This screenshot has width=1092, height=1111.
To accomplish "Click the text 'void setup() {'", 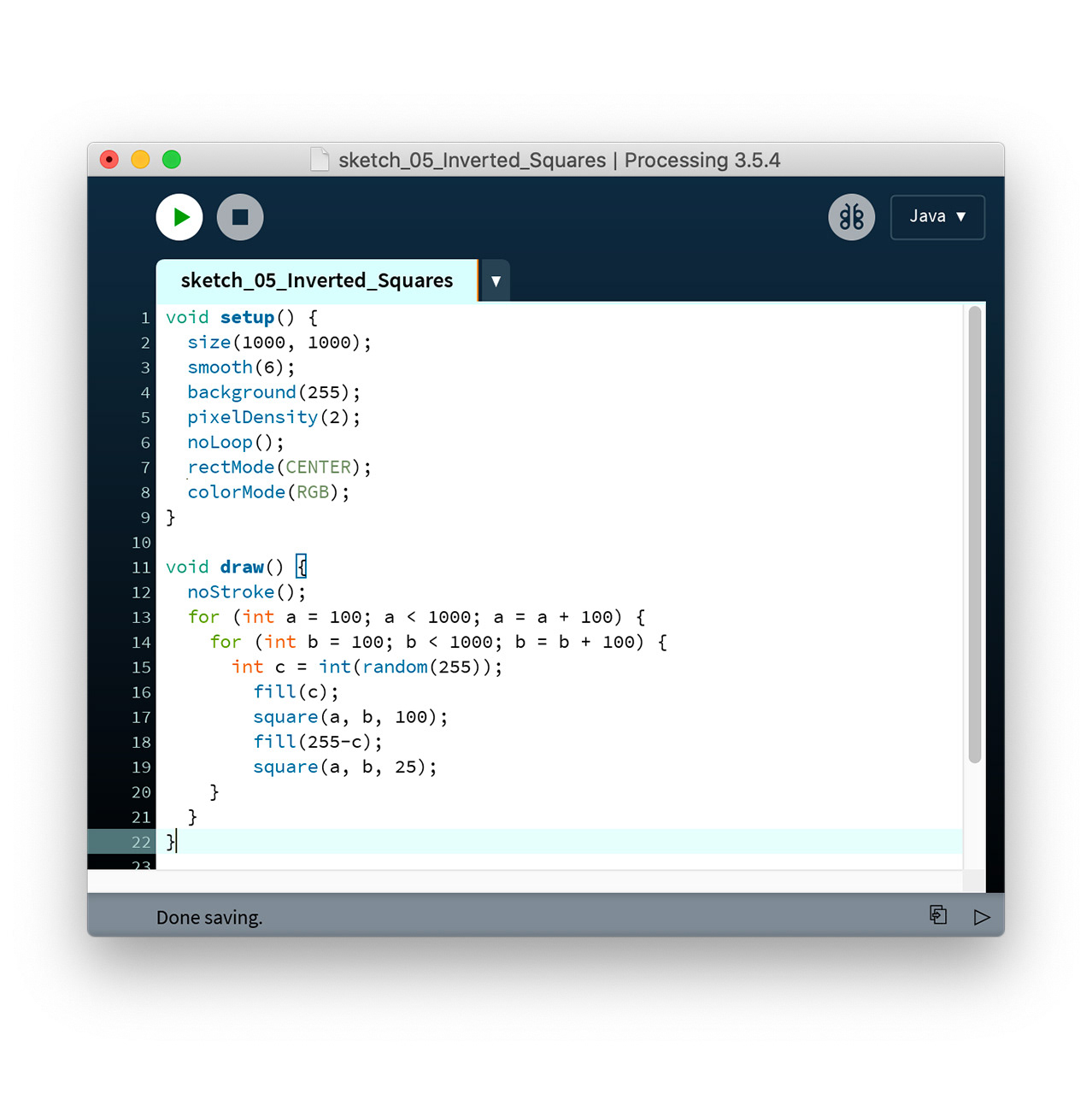I will pos(242,317).
